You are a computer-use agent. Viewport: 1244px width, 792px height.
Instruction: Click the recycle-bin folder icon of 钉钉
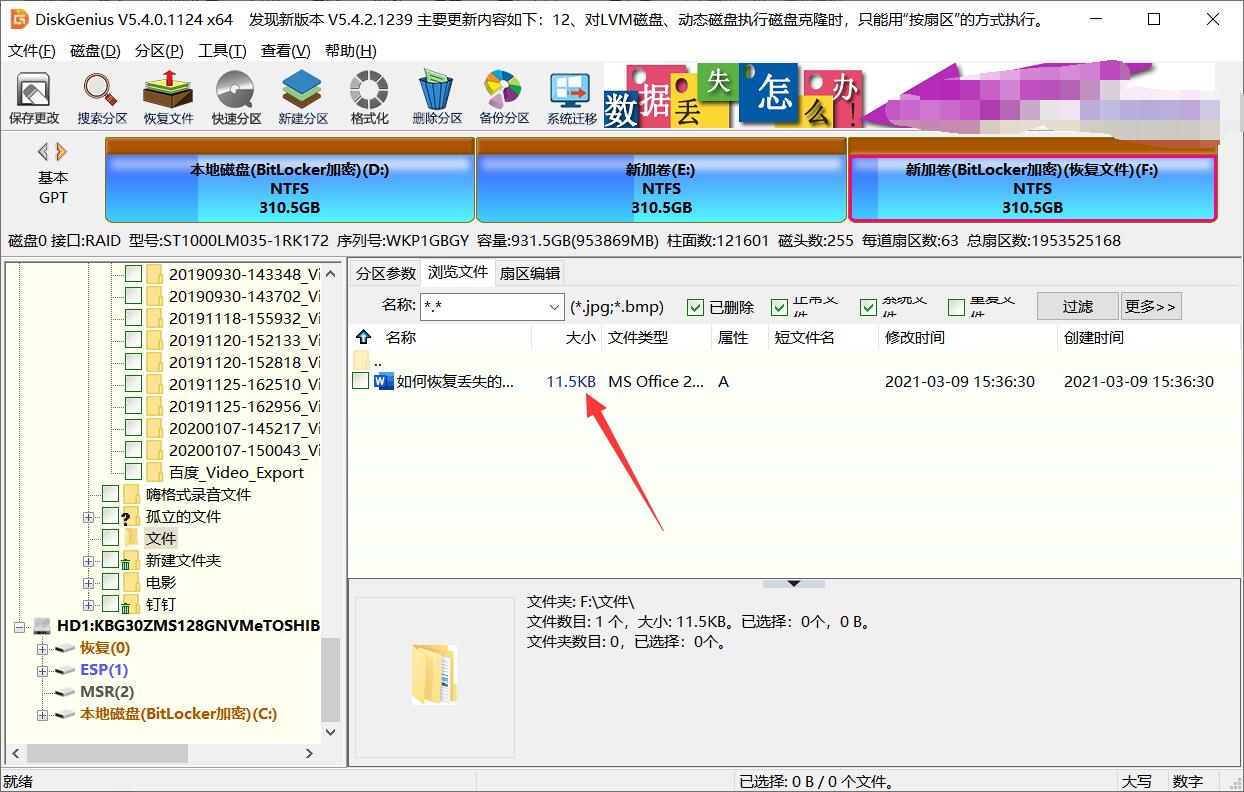point(131,605)
